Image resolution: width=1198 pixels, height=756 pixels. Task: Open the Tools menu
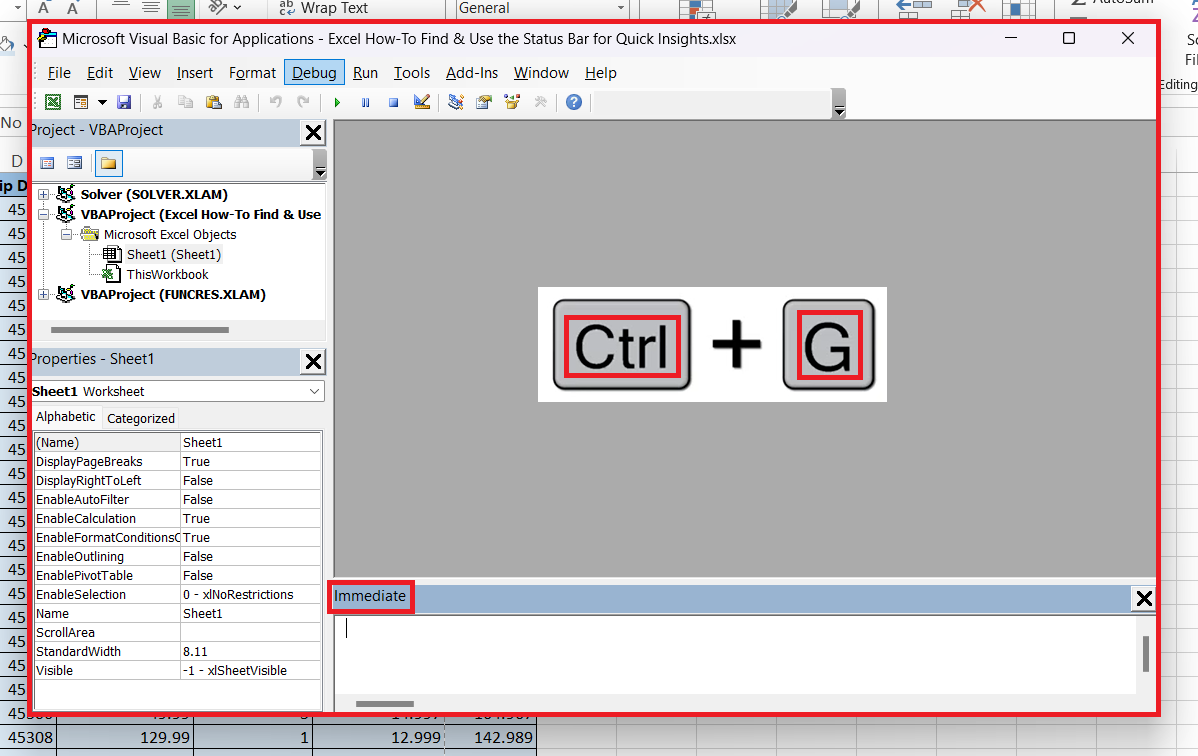point(412,73)
